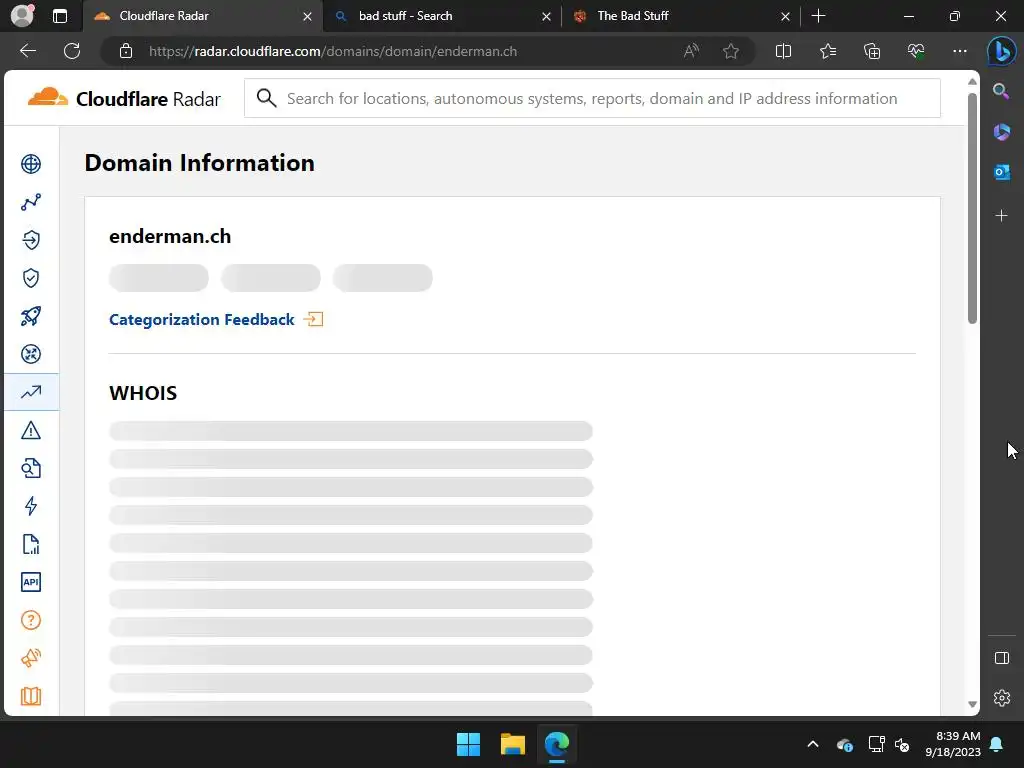1024x768 pixels.
Task: Open the document search icon in sidebar
Action: [31, 468]
